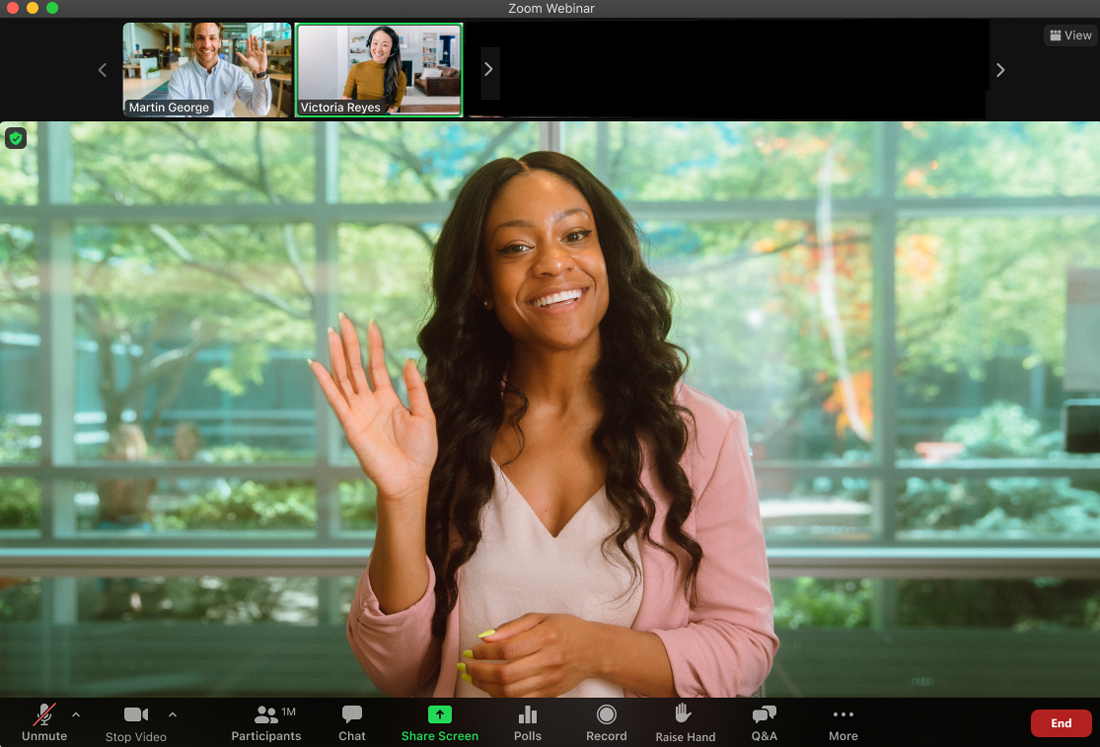This screenshot has height=747, width=1100.
Task: Click Raise Hand
Action: coord(685,723)
